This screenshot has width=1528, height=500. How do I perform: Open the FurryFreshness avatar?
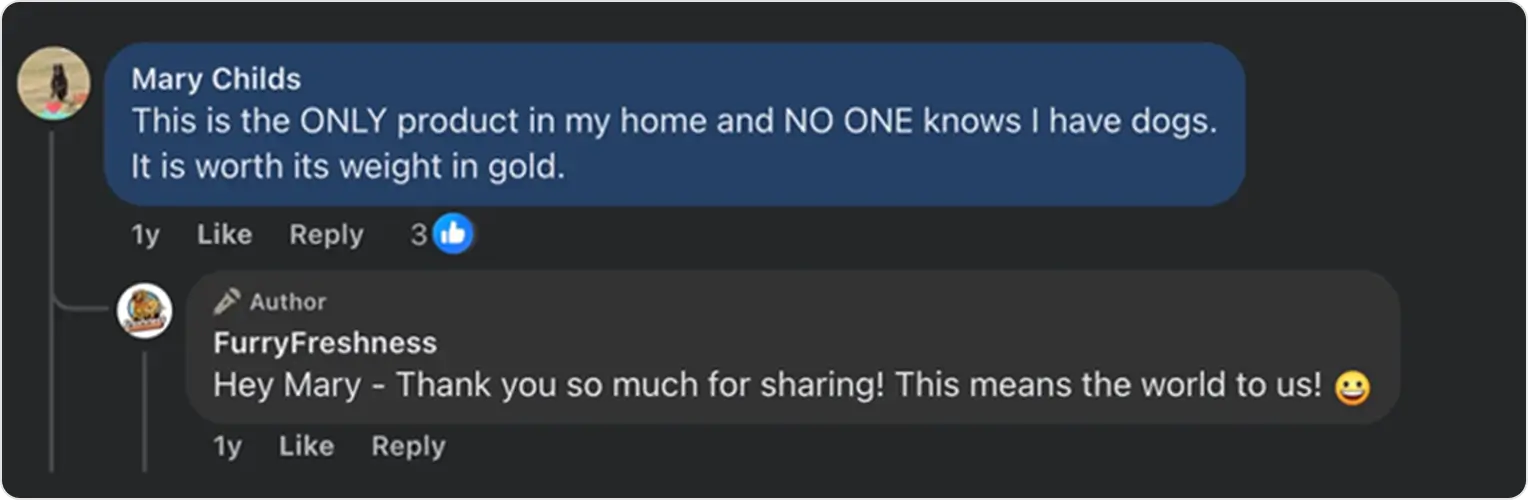(145, 310)
